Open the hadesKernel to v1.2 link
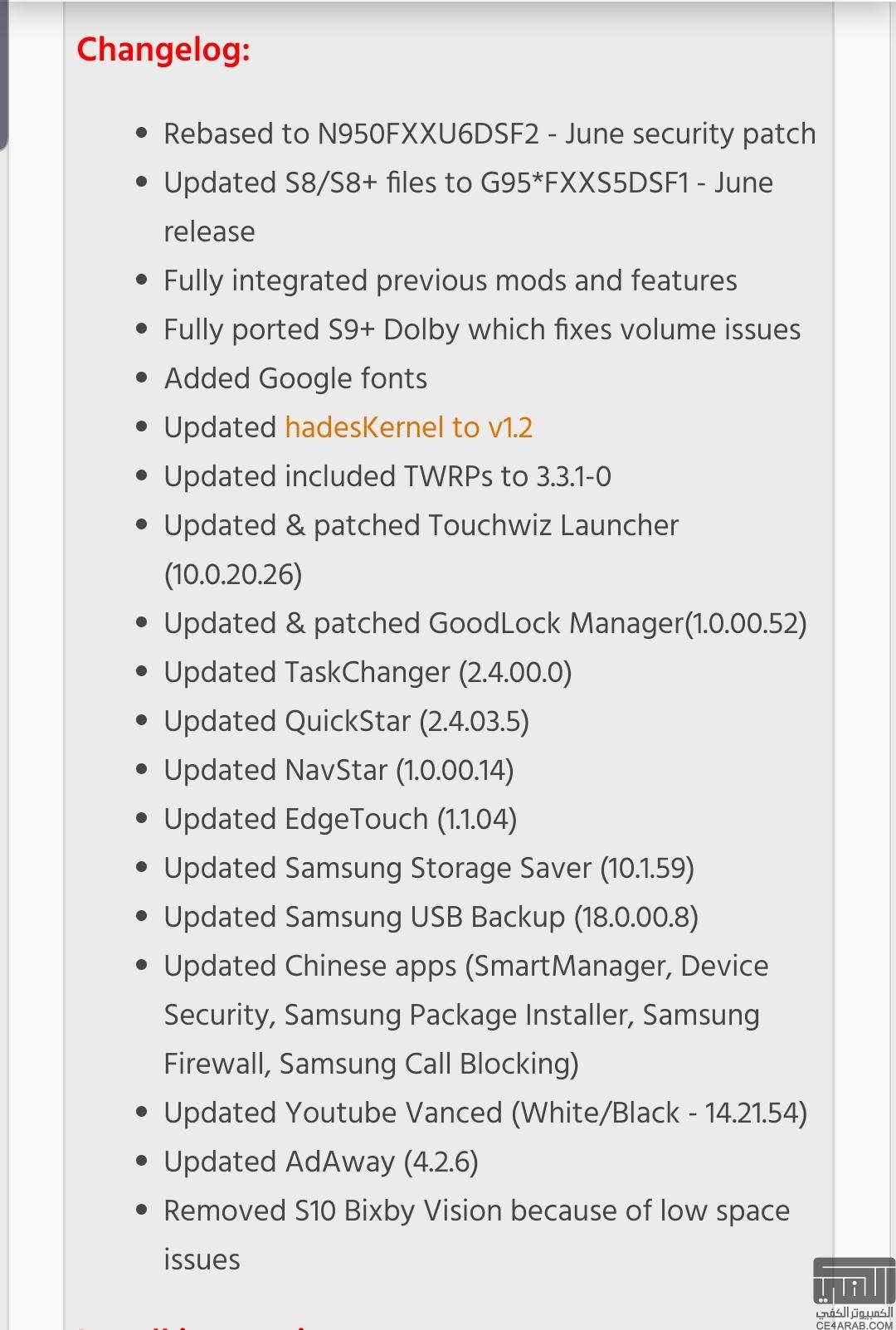The height and width of the screenshot is (1330, 896). [408, 427]
